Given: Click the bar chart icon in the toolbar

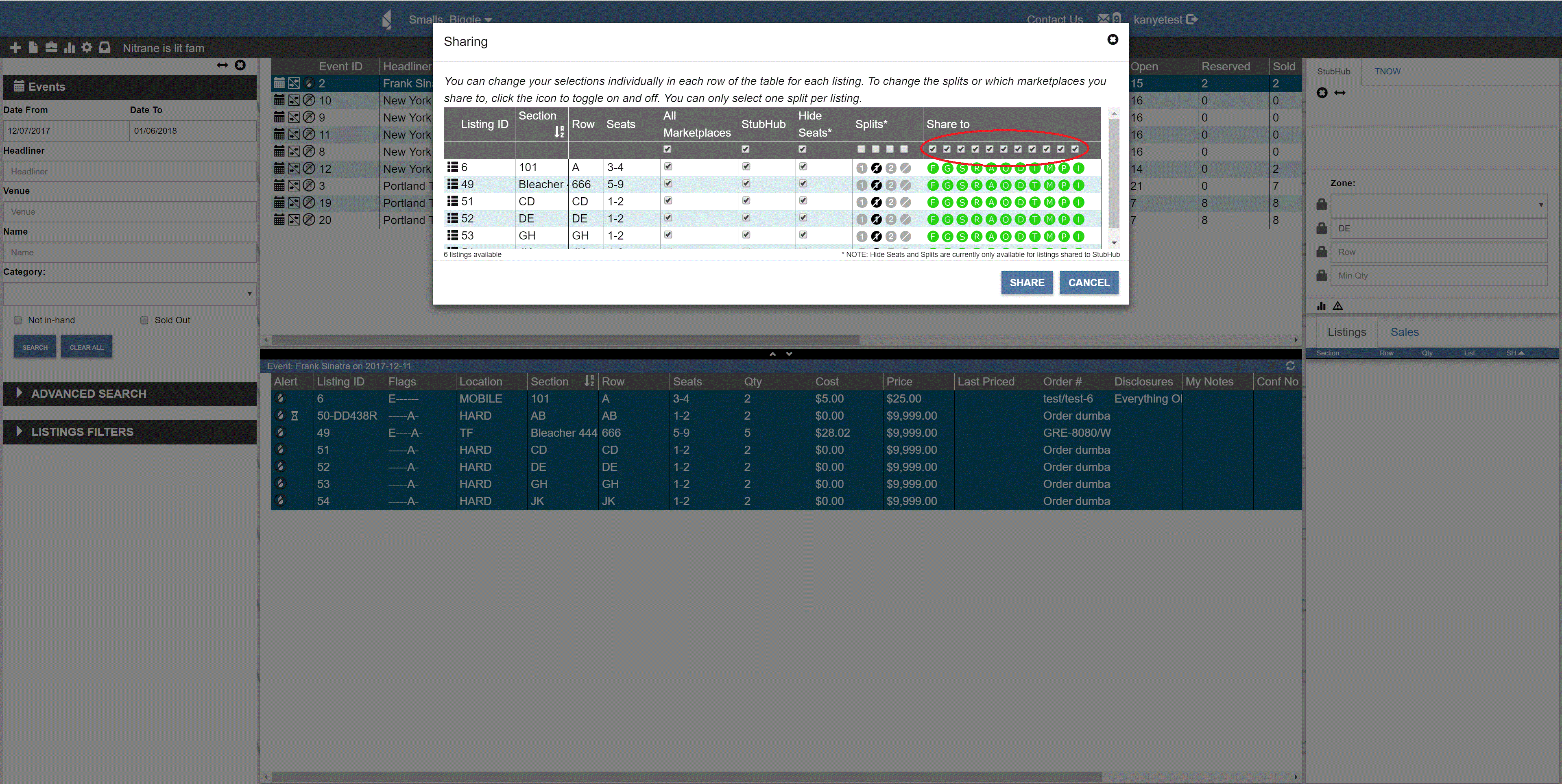Looking at the screenshot, I should coord(69,47).
